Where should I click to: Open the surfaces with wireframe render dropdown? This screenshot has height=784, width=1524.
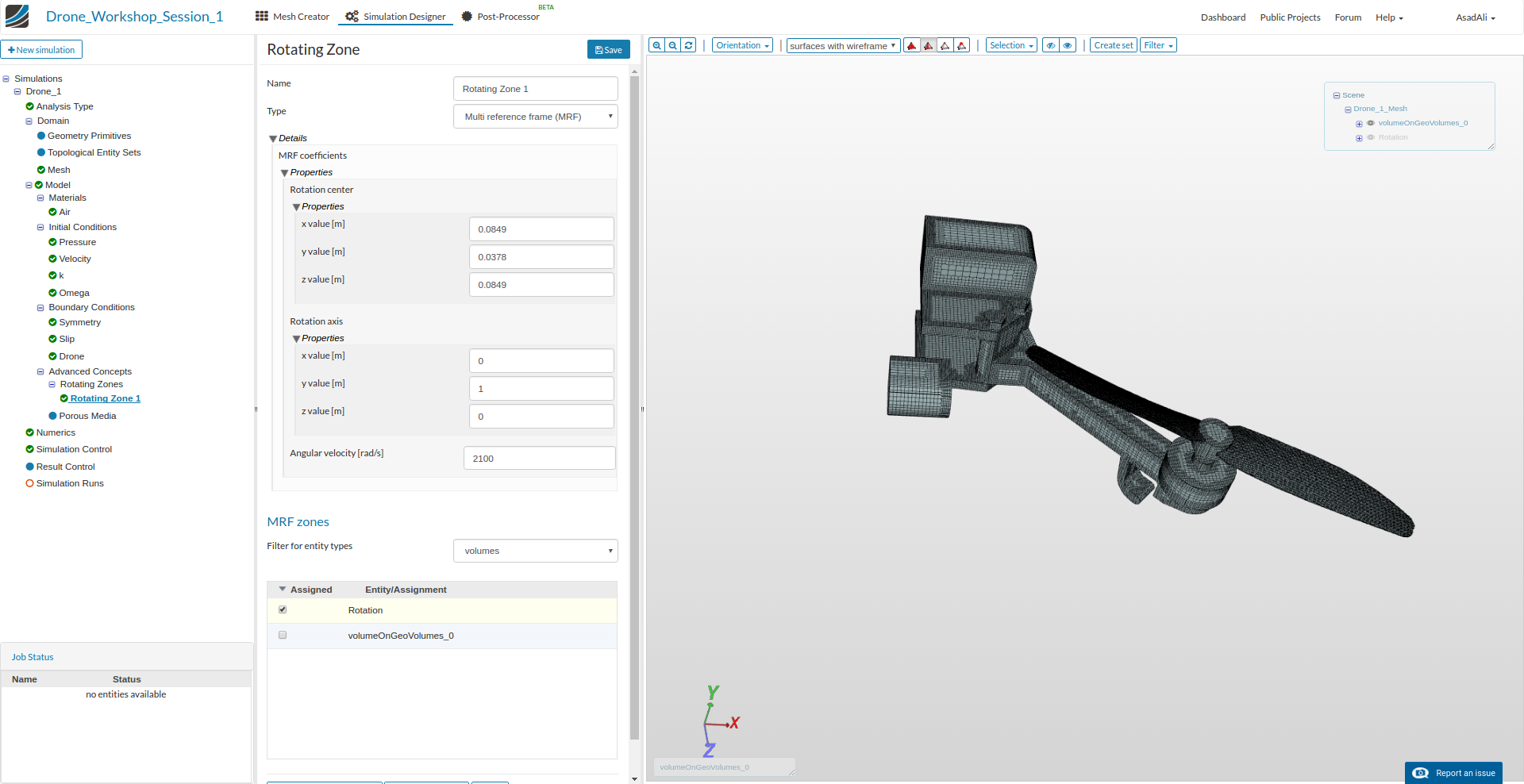(x=843, y=46)
